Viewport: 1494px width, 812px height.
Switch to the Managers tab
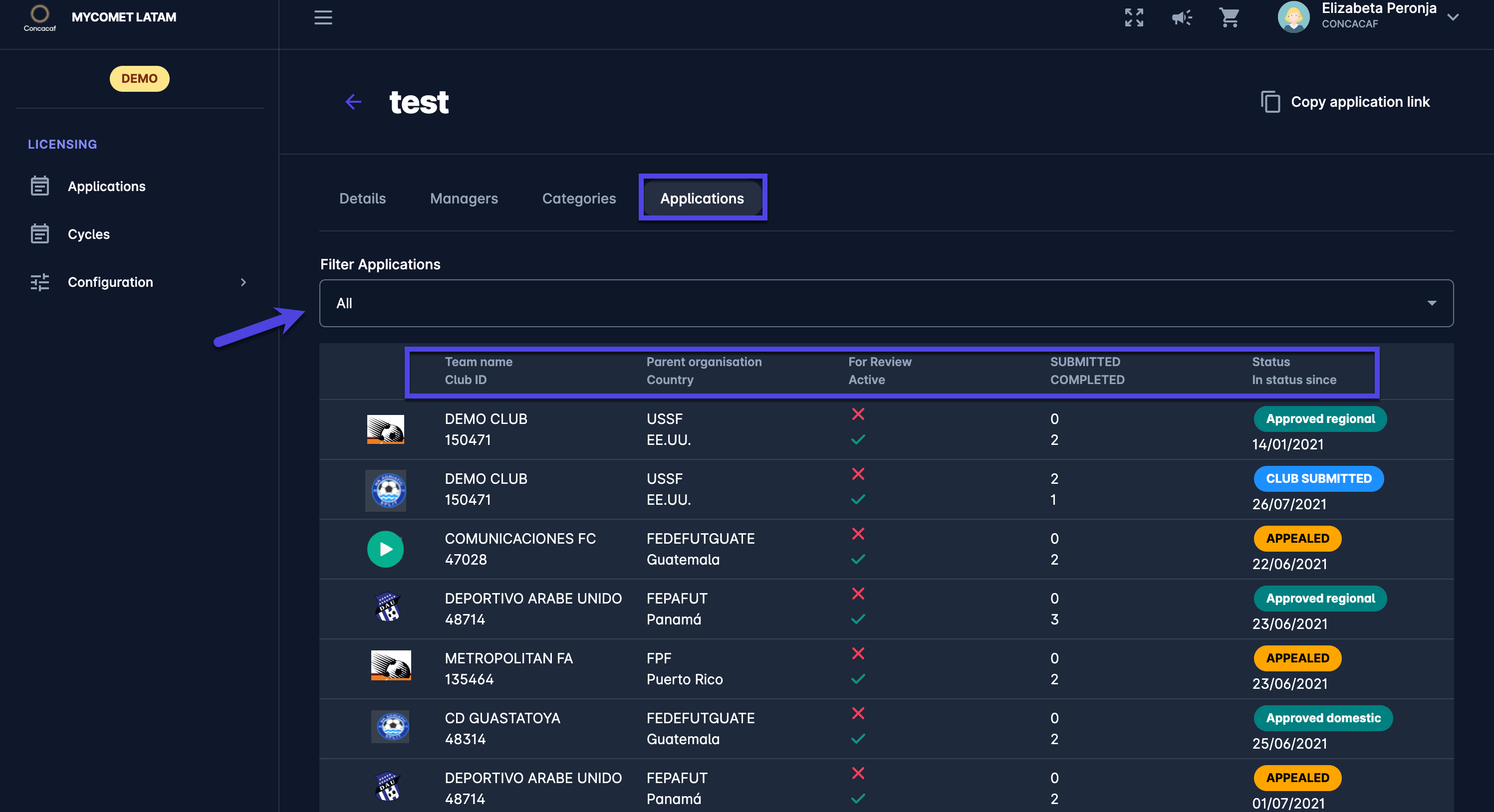coord(464,198)
